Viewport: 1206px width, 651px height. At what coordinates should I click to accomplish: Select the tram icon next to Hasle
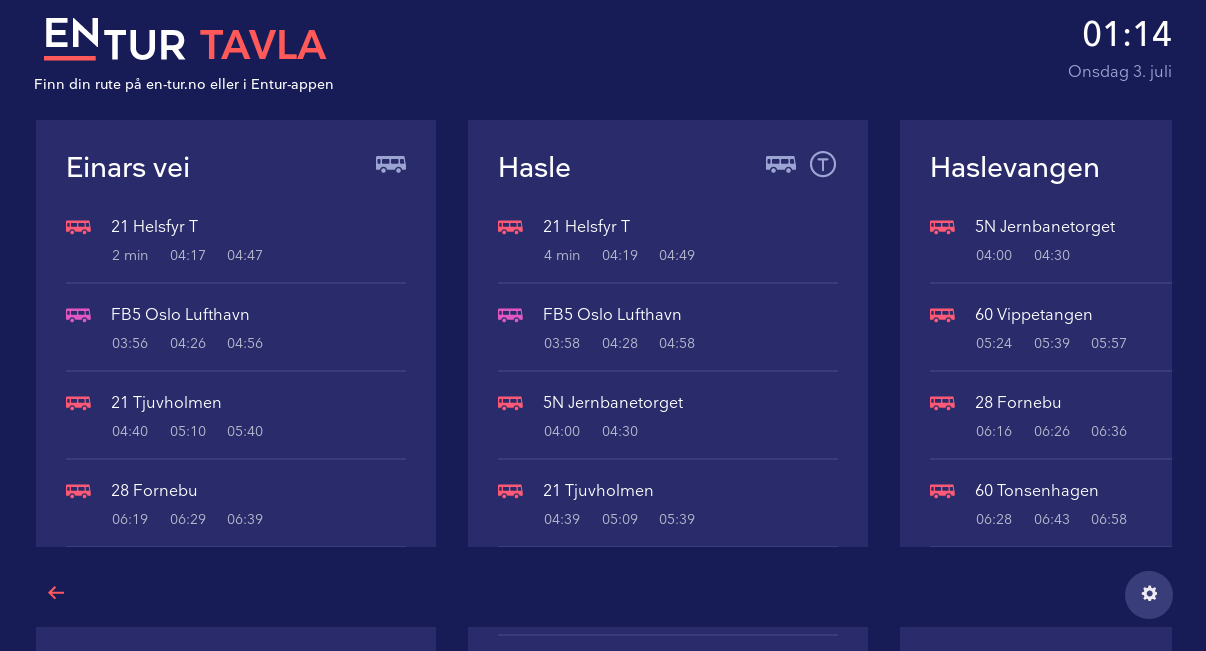pyautogui.click(x=823, y=163)
